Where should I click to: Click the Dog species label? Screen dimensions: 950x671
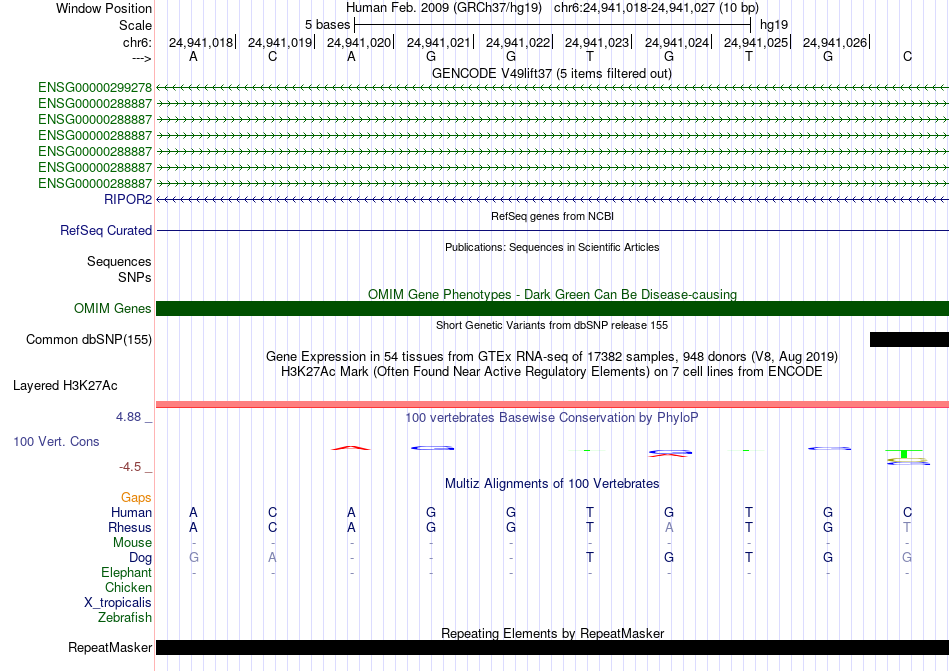click(x=141, y=558)
